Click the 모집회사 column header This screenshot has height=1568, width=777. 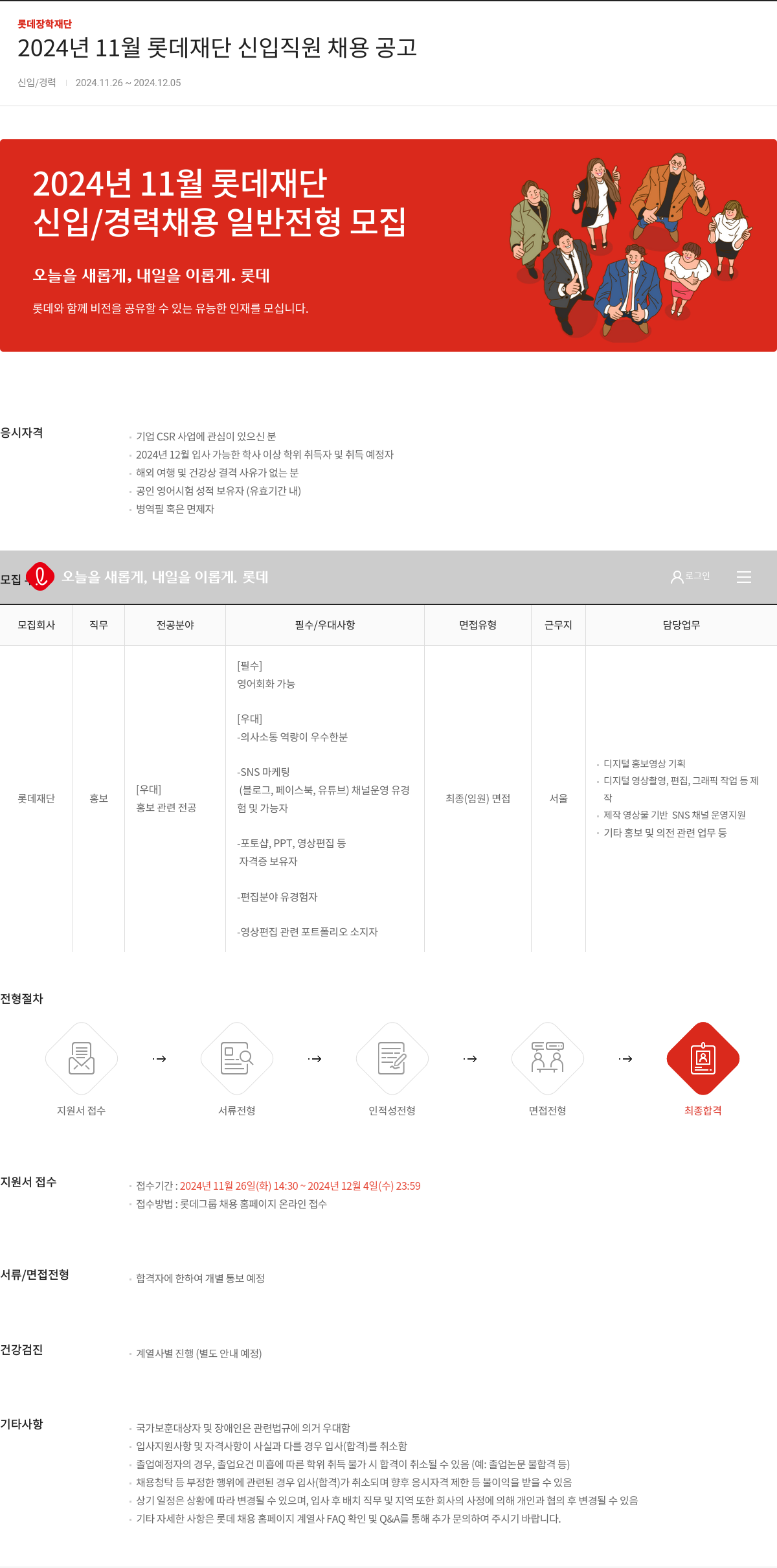[x=36, y=625]
